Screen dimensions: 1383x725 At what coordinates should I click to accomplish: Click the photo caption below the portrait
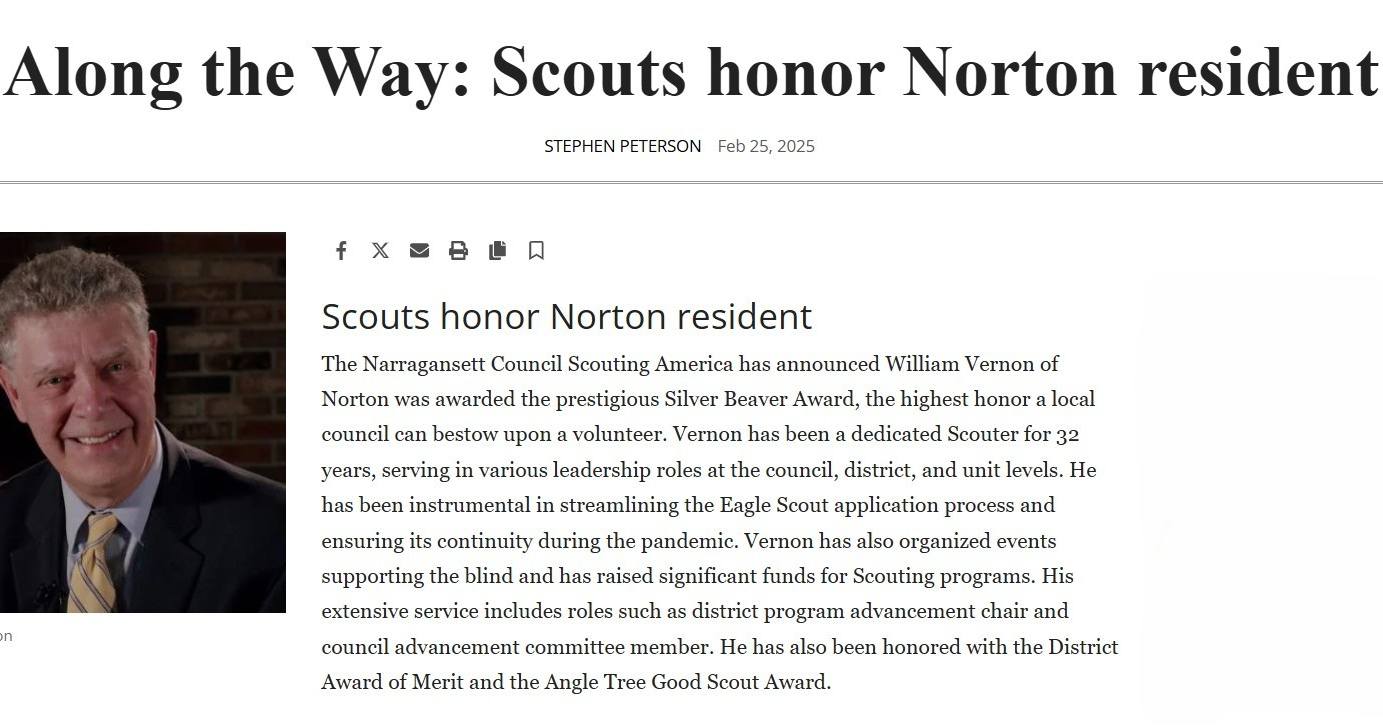tap(6, 636)
